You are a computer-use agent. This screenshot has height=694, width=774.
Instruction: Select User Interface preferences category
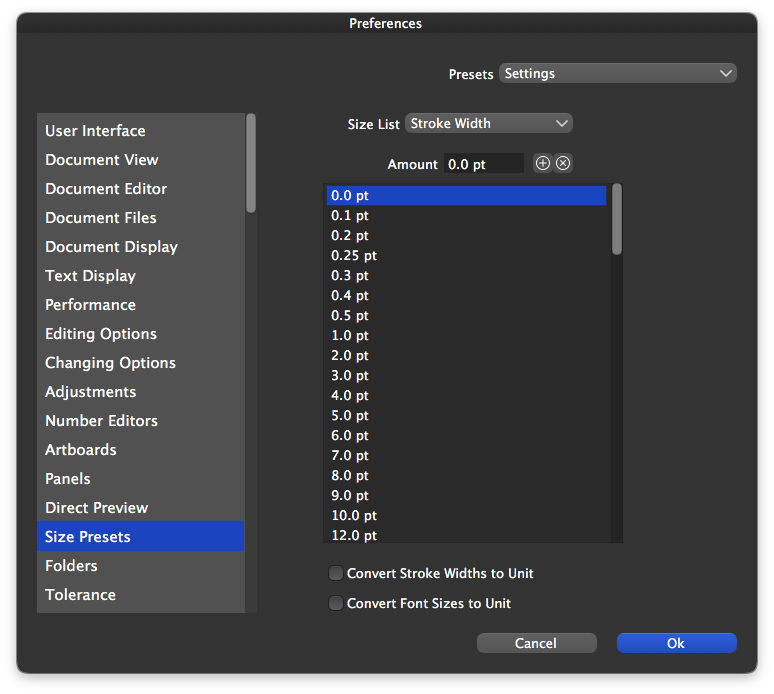[95, 131]
